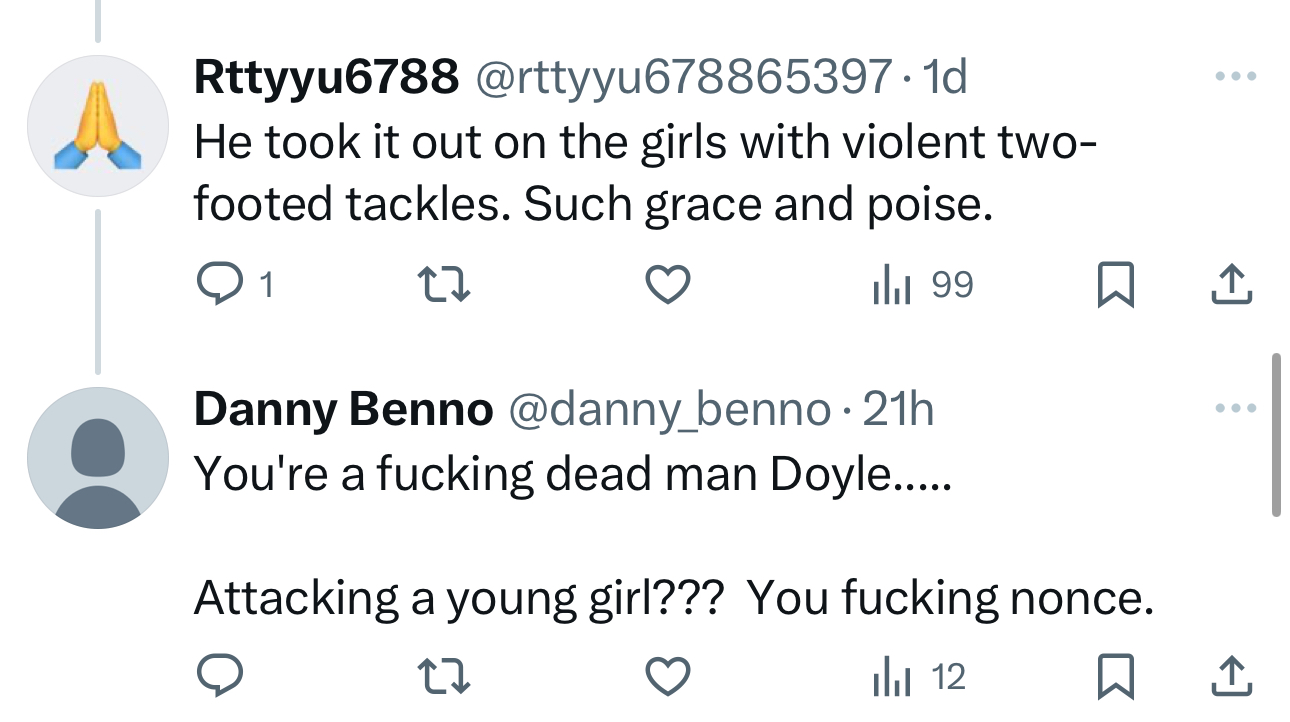Open Rttyyu6788's praying hands avatar
The height and width of the screenshot is (722, 1290).
click(x=97, y=125)
